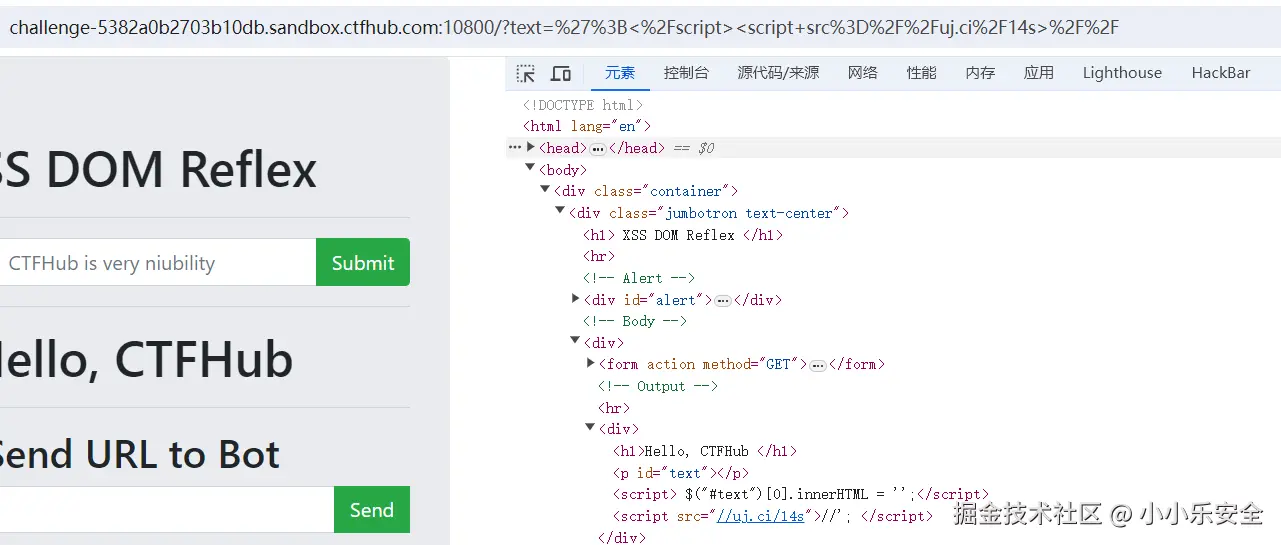Open the //uj.ci/14s script source link

pos(760,516)
